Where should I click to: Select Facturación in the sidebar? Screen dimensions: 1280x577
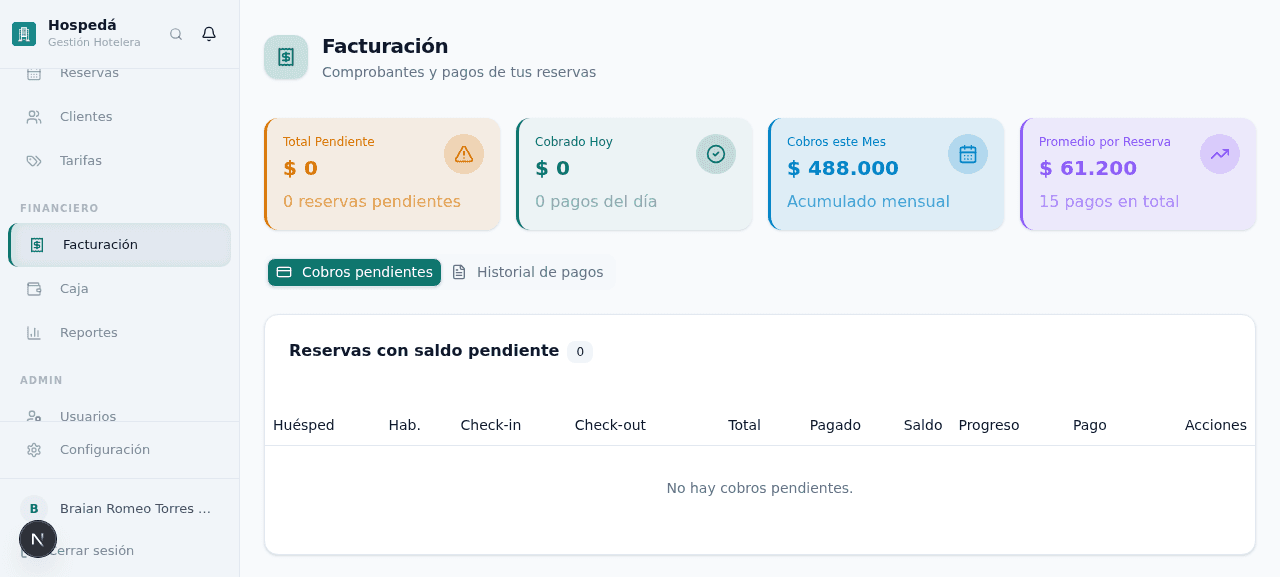coord(120,245)
